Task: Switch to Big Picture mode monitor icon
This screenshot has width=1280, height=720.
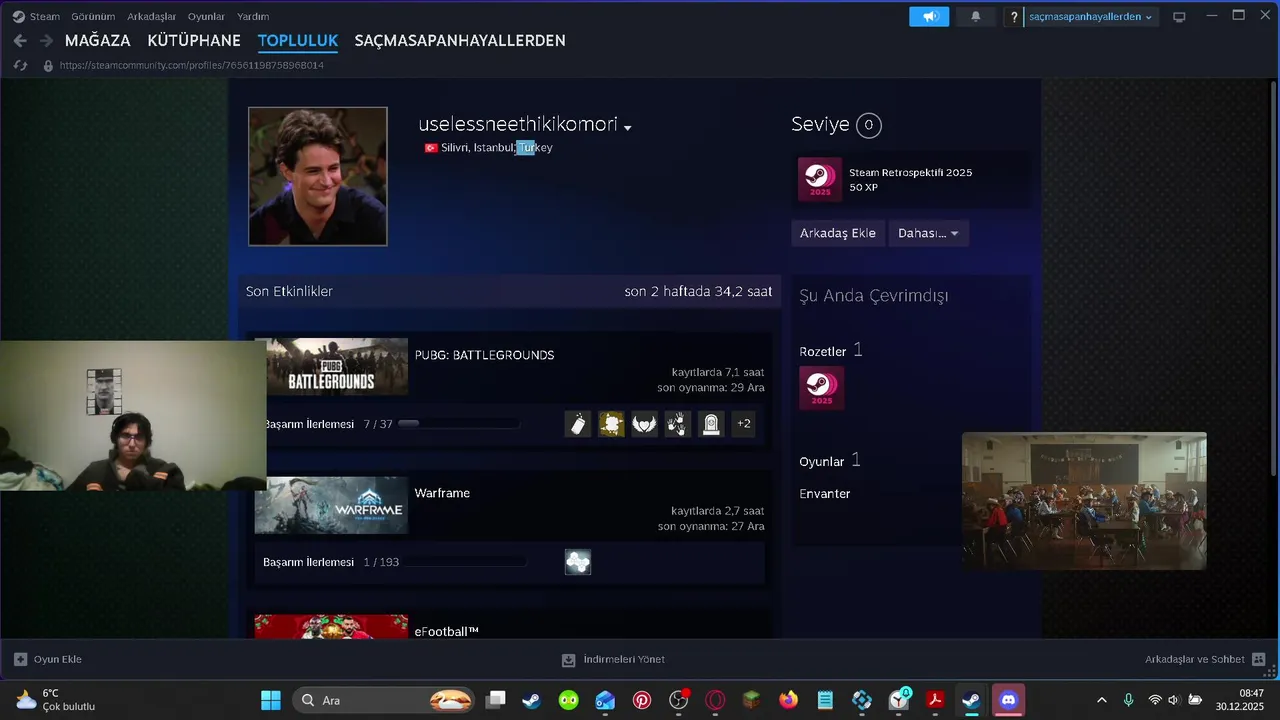Action: pos(1179,17)
